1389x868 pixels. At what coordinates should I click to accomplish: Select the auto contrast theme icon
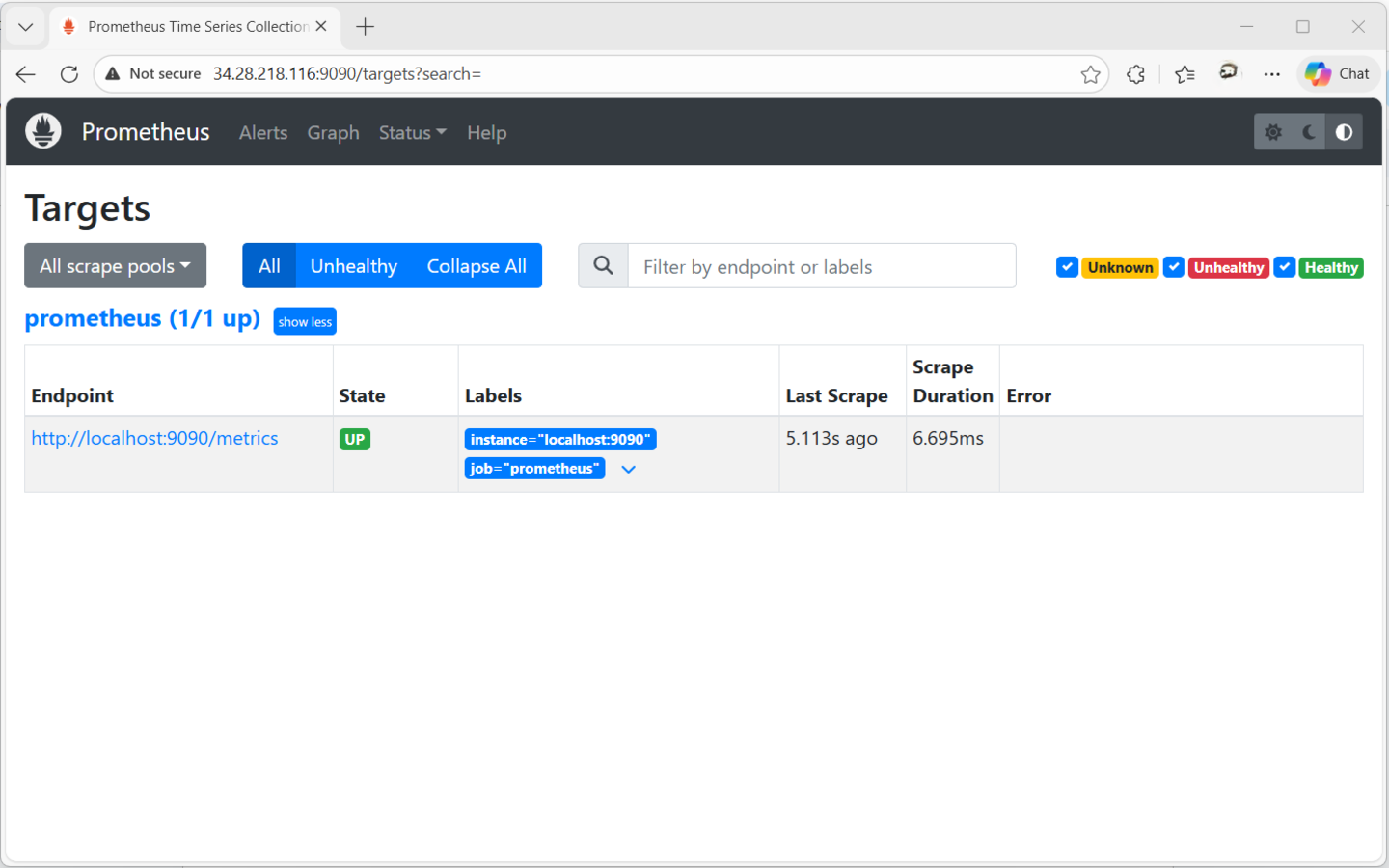[1344, 132]
